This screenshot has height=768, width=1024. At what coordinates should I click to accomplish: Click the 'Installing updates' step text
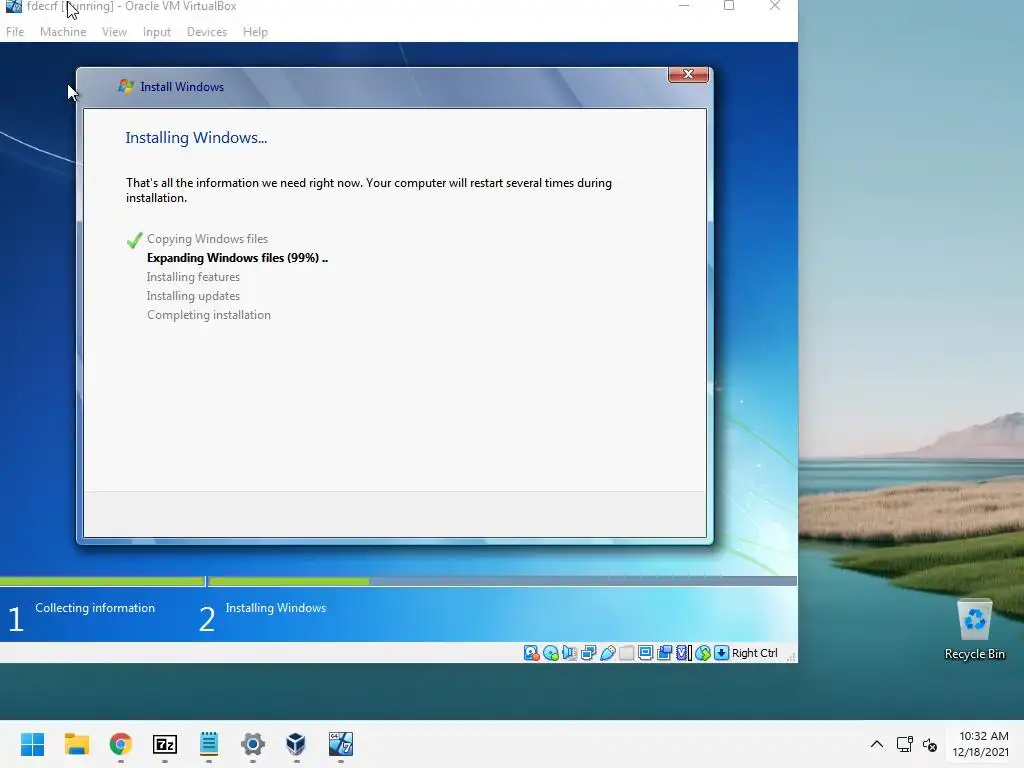pyautogui.click(x=193, y=296)
